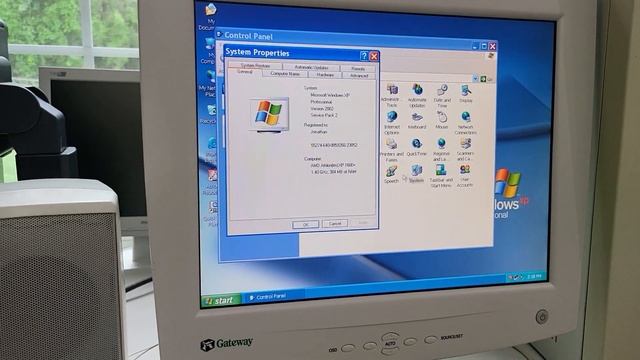Image resolution: width=640 pixels, height=360 pixels.
Task: Switch to the Advanced tab
Action: 359,76
